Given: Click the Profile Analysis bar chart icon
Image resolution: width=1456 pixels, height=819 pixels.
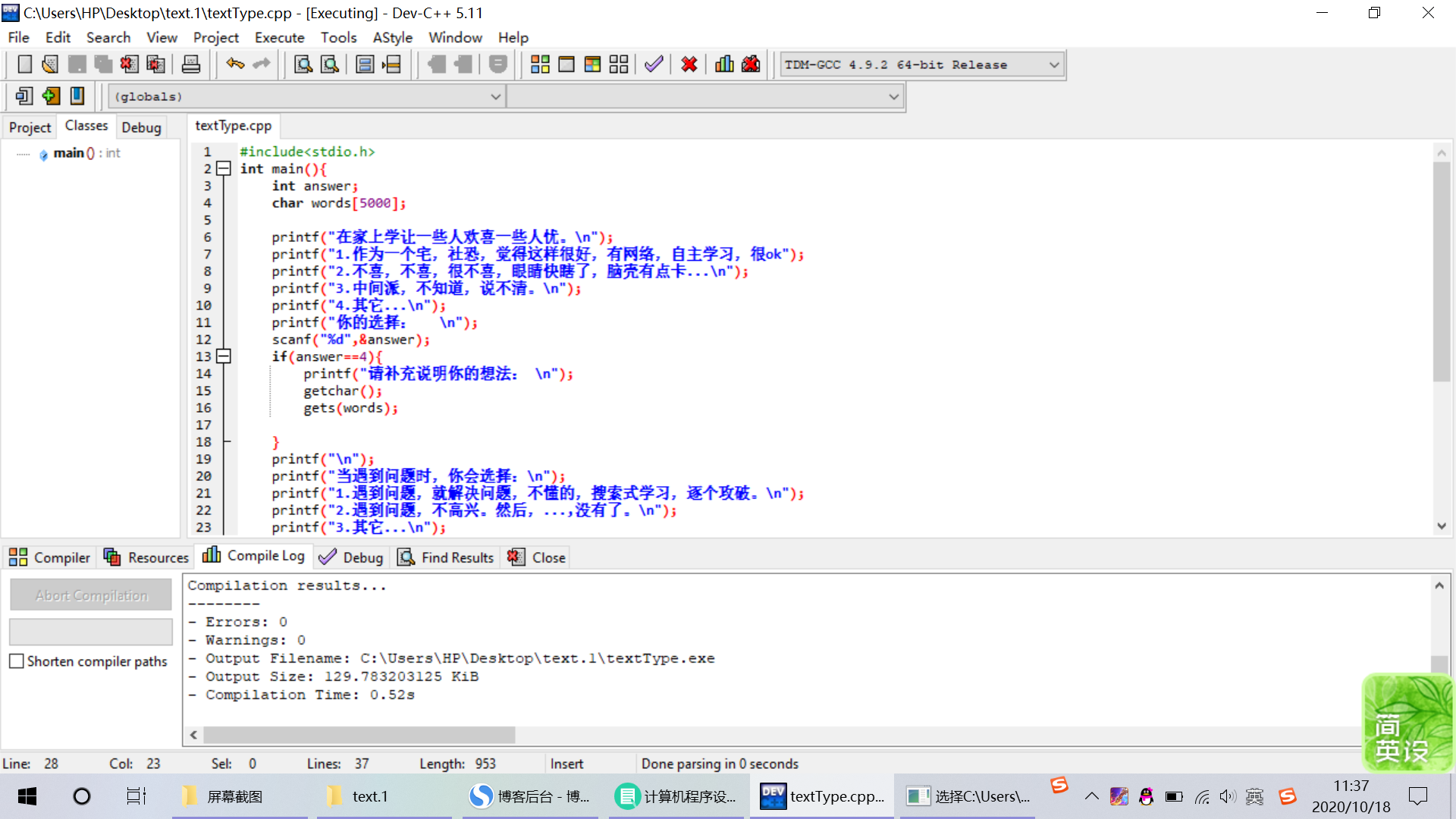Looking at the screenshot, I should [x=724, y=64].
